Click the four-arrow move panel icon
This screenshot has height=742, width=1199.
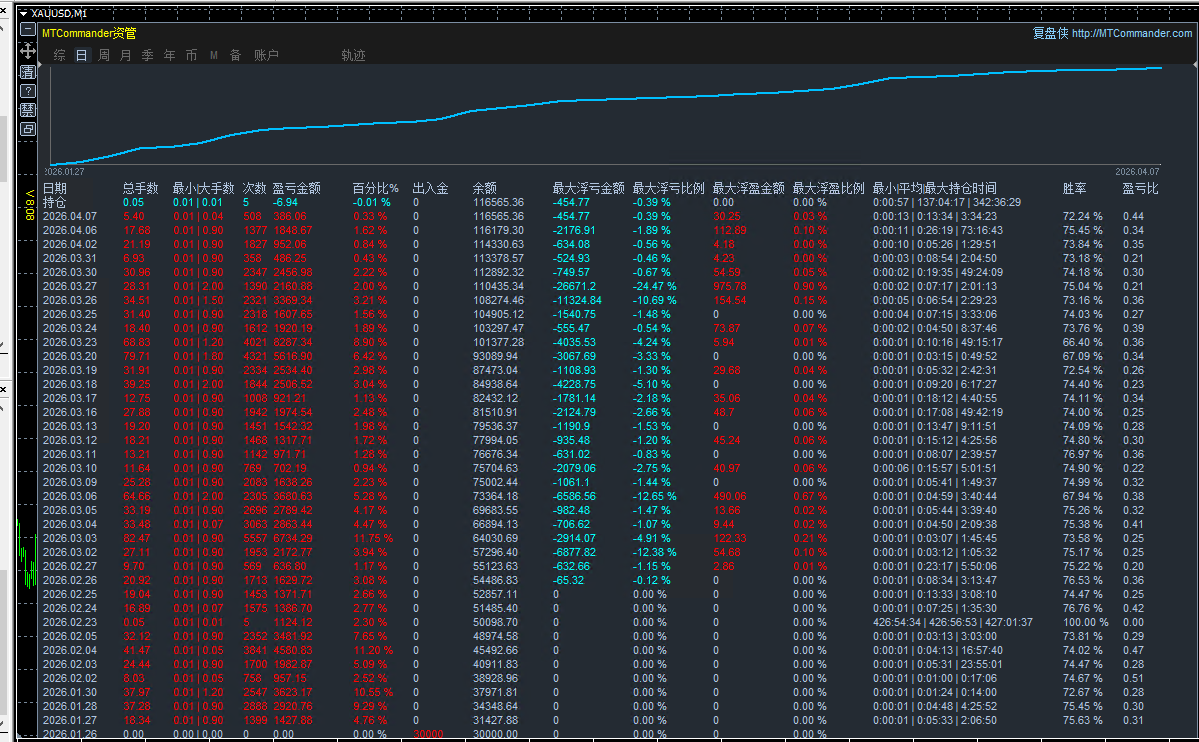pos(27,49)
